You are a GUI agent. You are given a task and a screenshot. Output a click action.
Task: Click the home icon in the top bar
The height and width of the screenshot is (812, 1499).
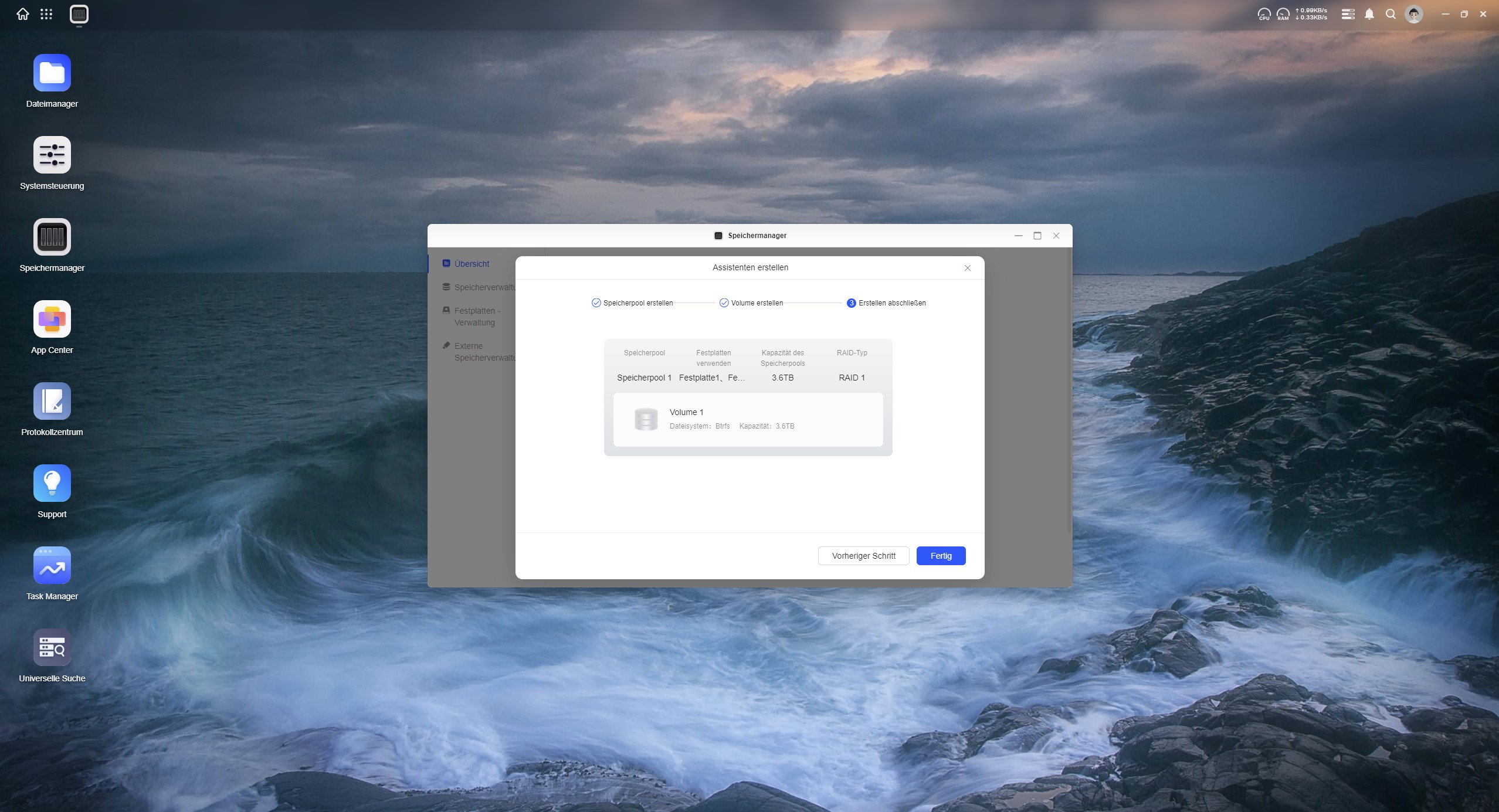point(23,14)
